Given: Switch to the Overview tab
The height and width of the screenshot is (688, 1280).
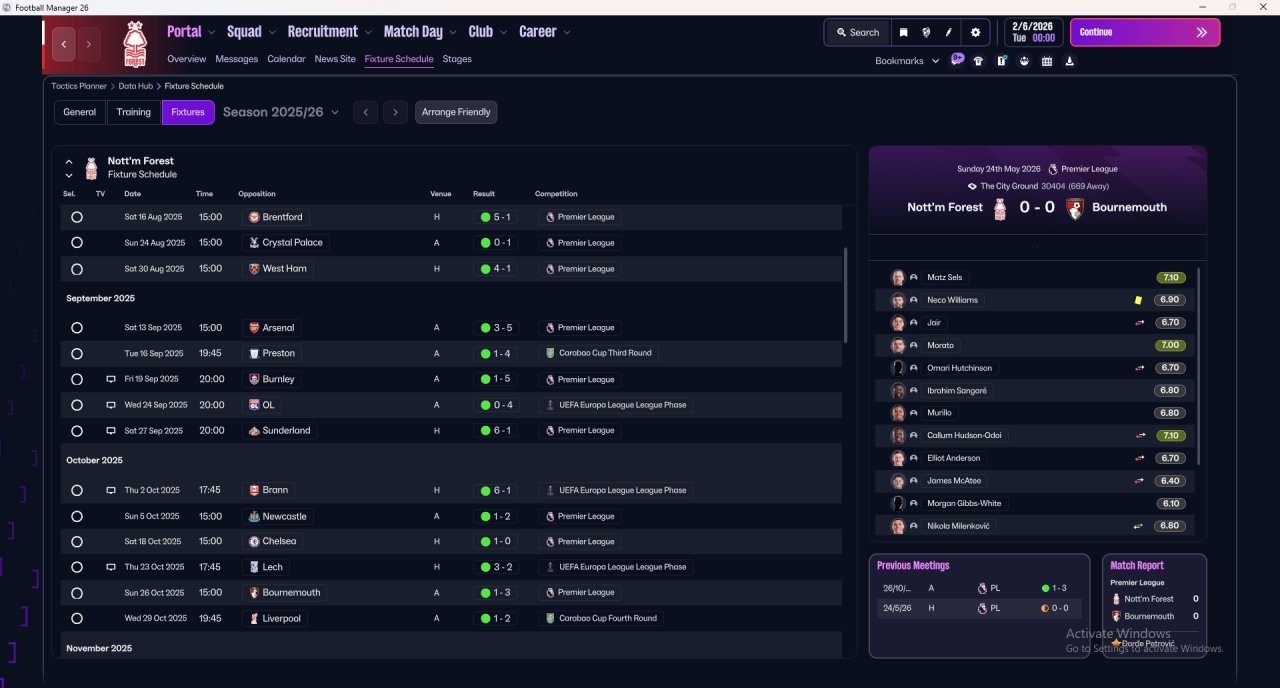Looking at the screenshot, I should tap(187, 59).
